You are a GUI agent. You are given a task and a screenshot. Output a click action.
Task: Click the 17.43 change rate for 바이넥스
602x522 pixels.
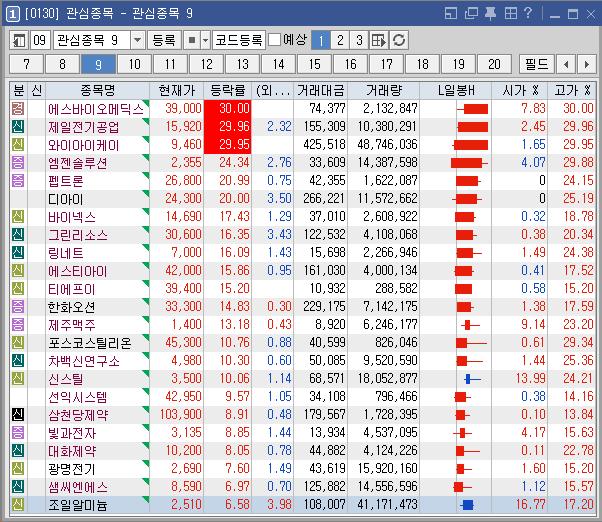(234, 216)
